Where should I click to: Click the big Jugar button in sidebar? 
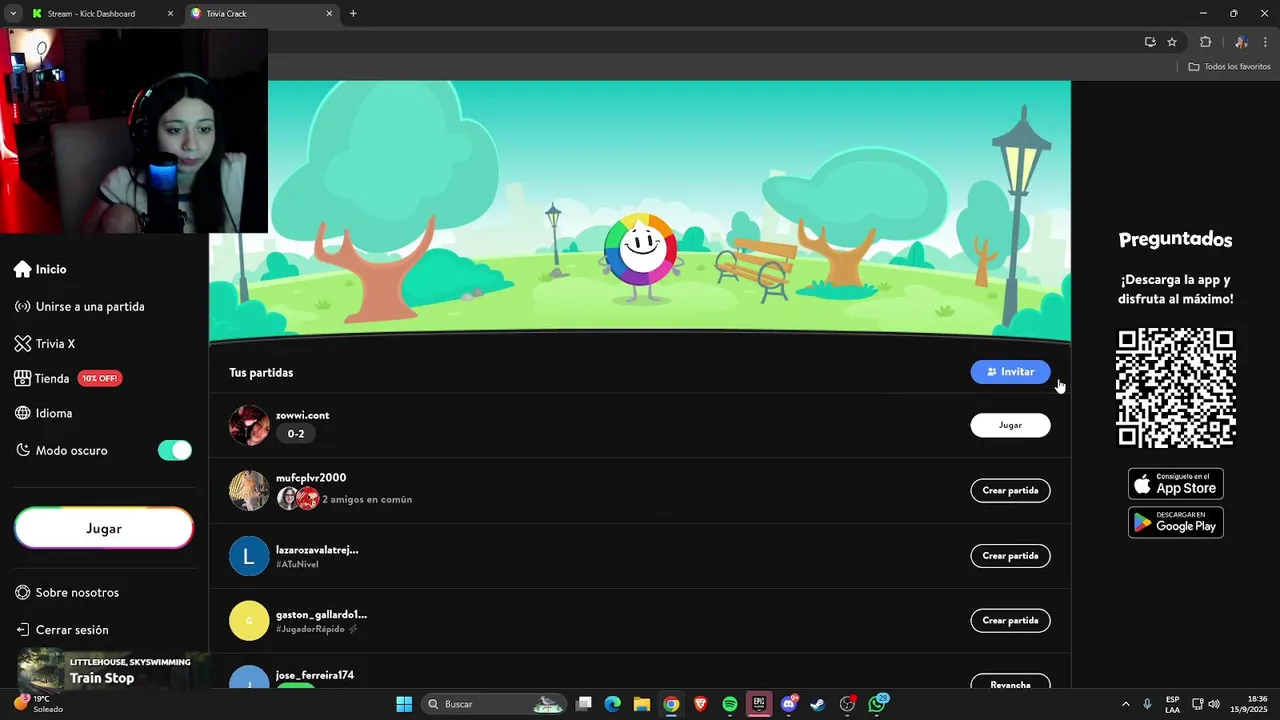104,528
